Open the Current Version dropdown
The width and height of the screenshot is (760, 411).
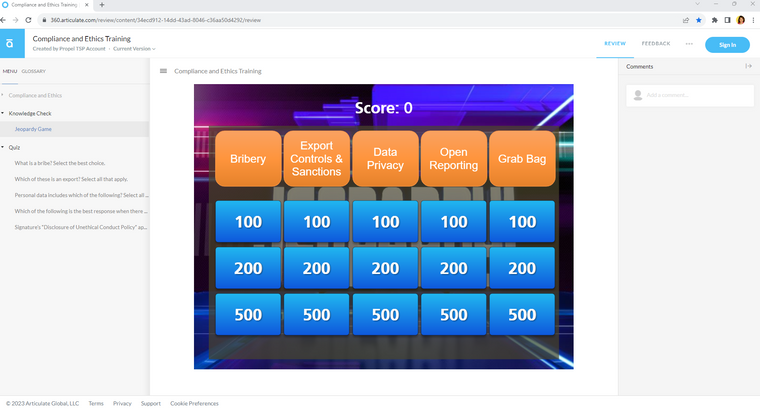point(134,48)
